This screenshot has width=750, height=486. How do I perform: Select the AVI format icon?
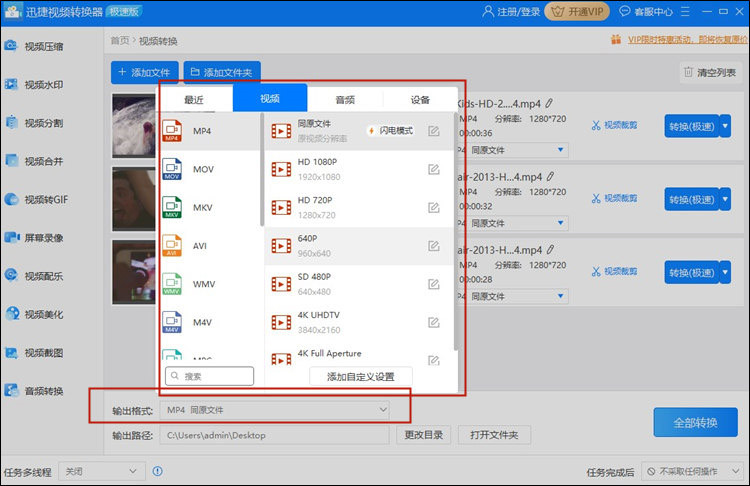[172, 246]
